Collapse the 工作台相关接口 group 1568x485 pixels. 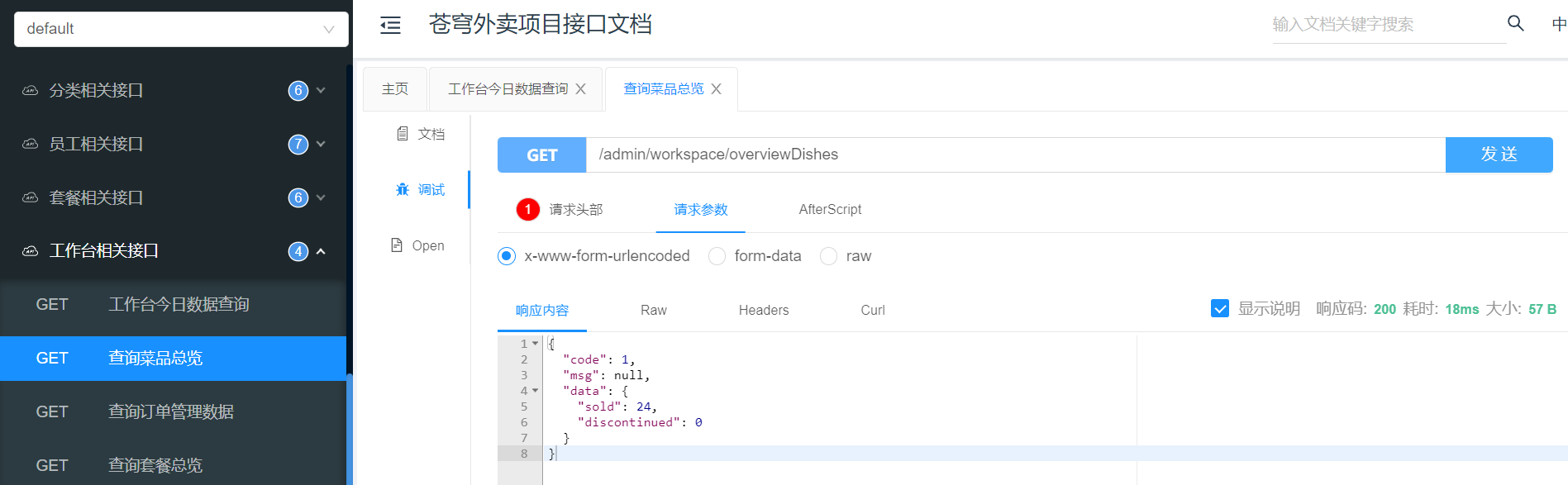click(321, 251)
